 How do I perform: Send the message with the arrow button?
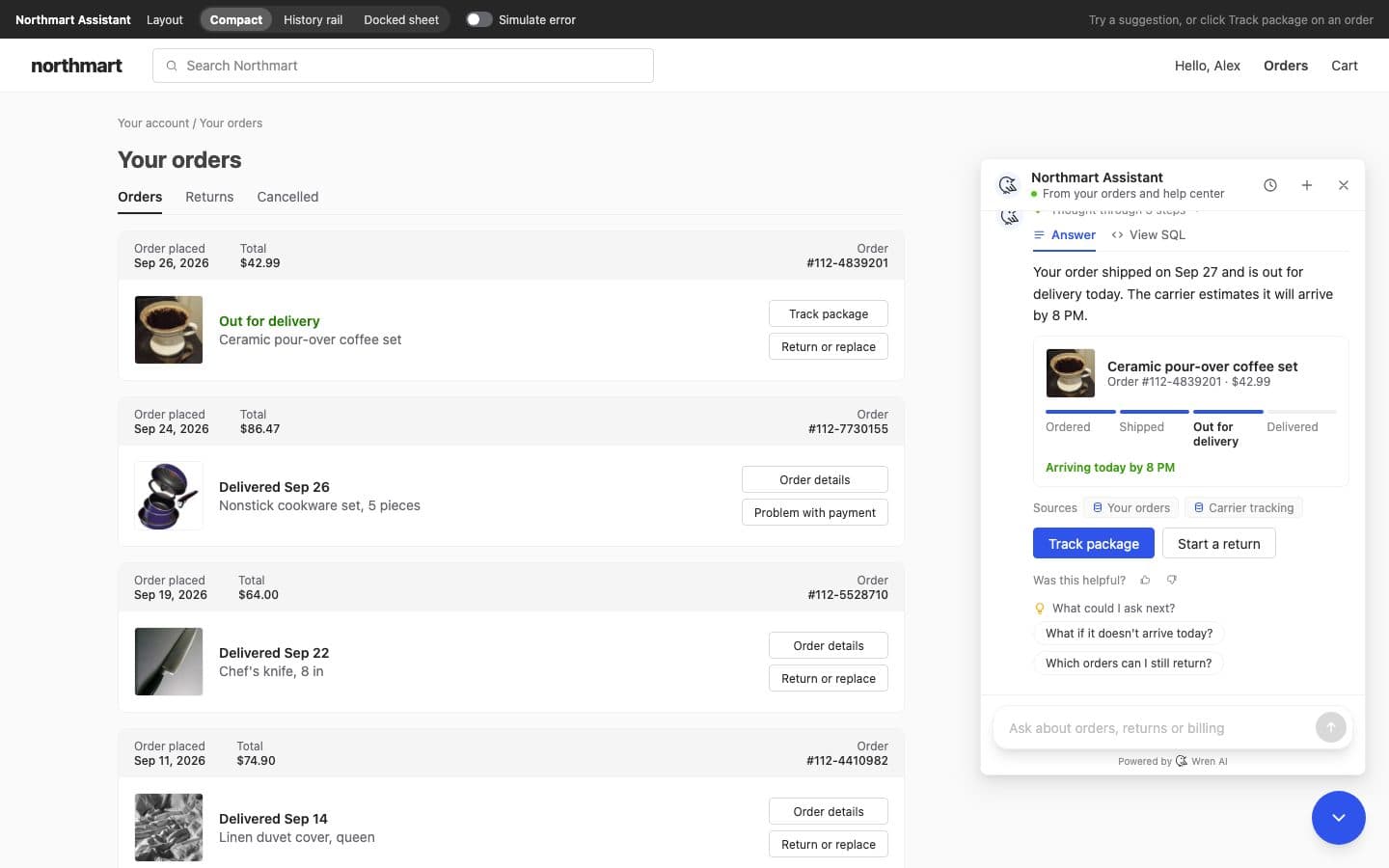1330,727
